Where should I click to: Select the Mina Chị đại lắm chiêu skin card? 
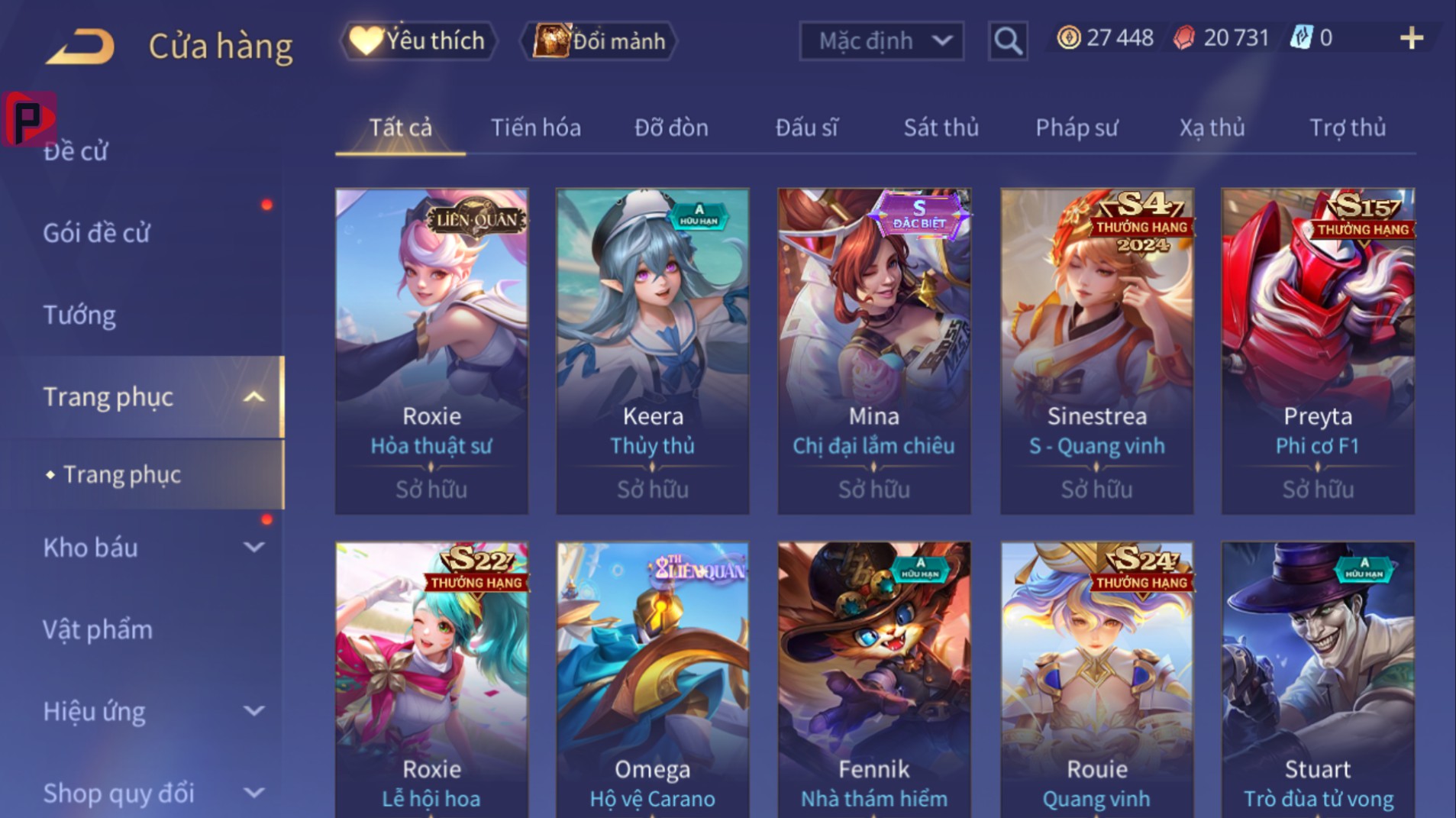[x=874, y=351]
